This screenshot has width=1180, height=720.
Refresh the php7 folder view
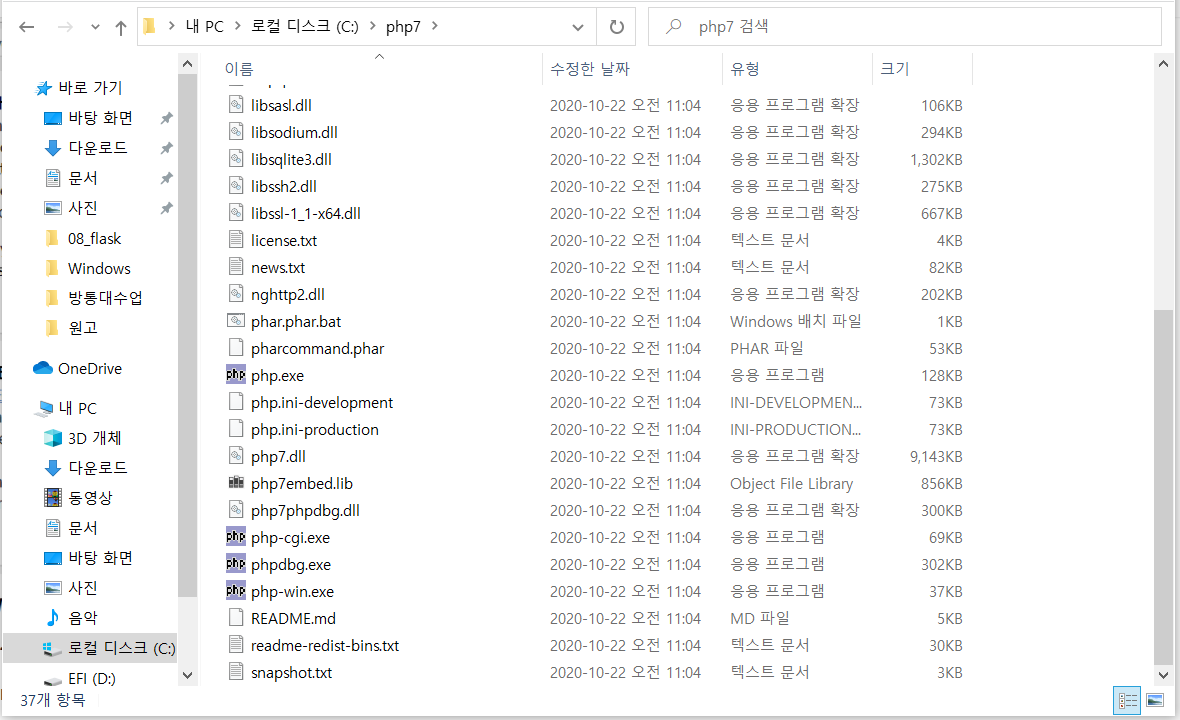coord(616,27)
